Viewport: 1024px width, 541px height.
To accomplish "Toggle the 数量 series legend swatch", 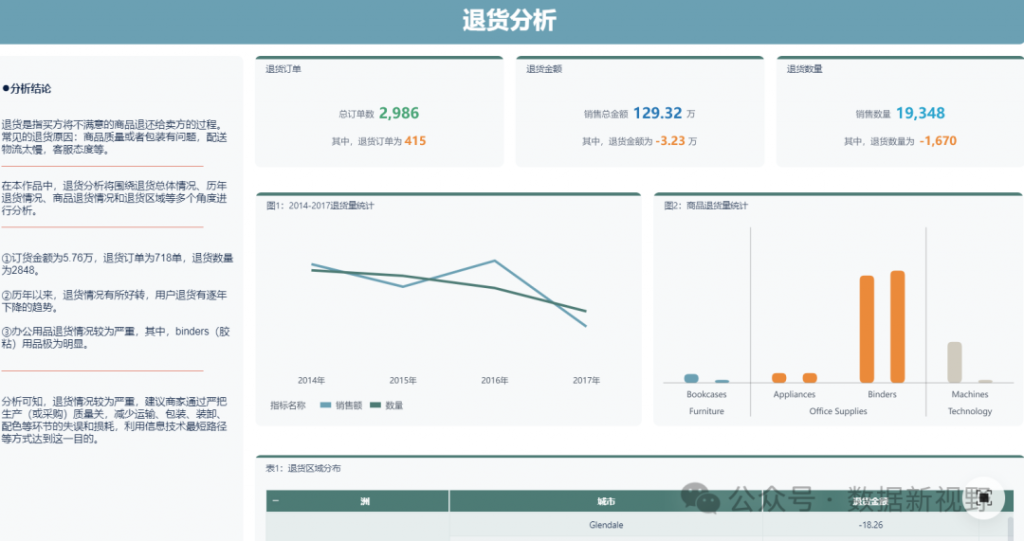I will [x=376, y=405].
